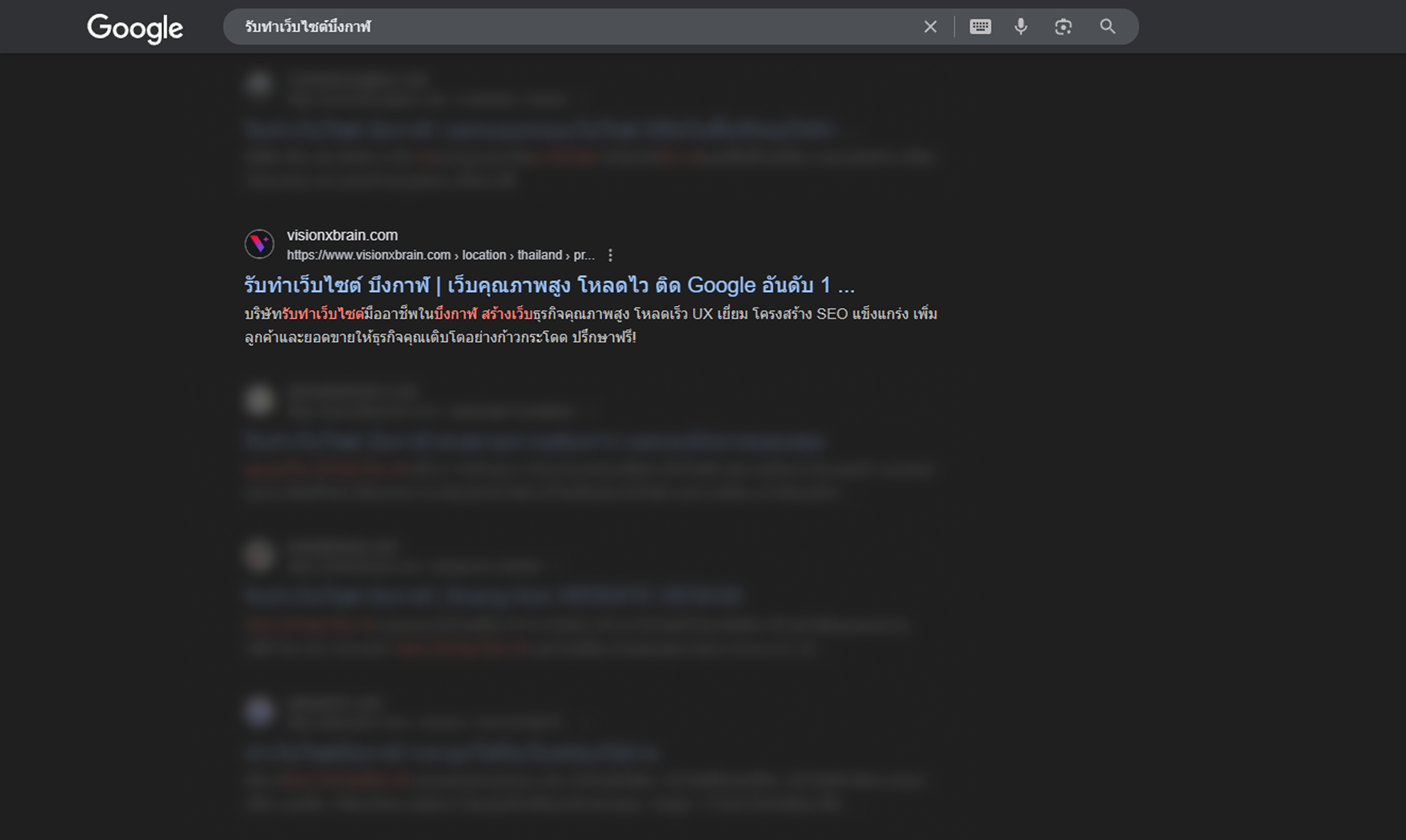
Task: Click the snippet line ending with ปรึกษาฟรี!
Action: [x=440, y=338]
